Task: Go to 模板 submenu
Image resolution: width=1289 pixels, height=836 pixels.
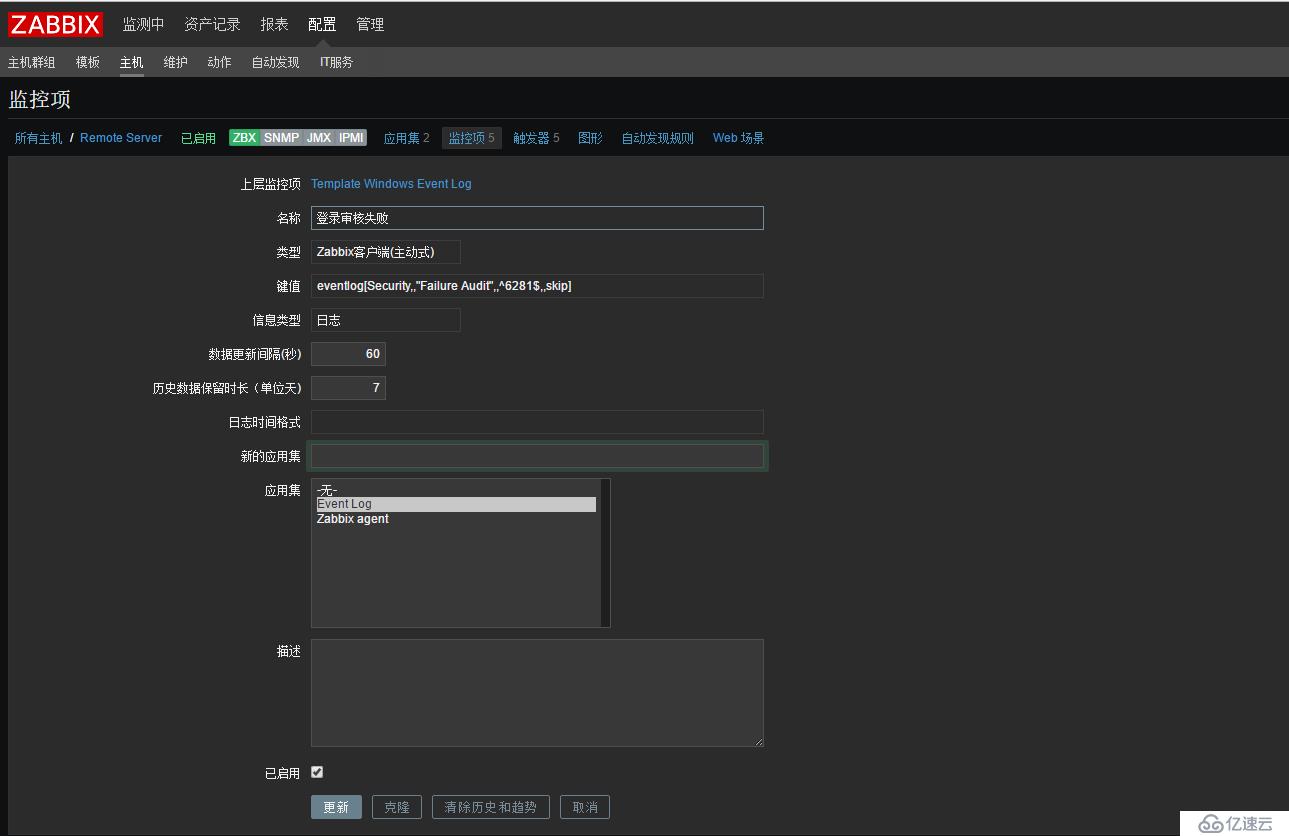Action: click(88, 62)
